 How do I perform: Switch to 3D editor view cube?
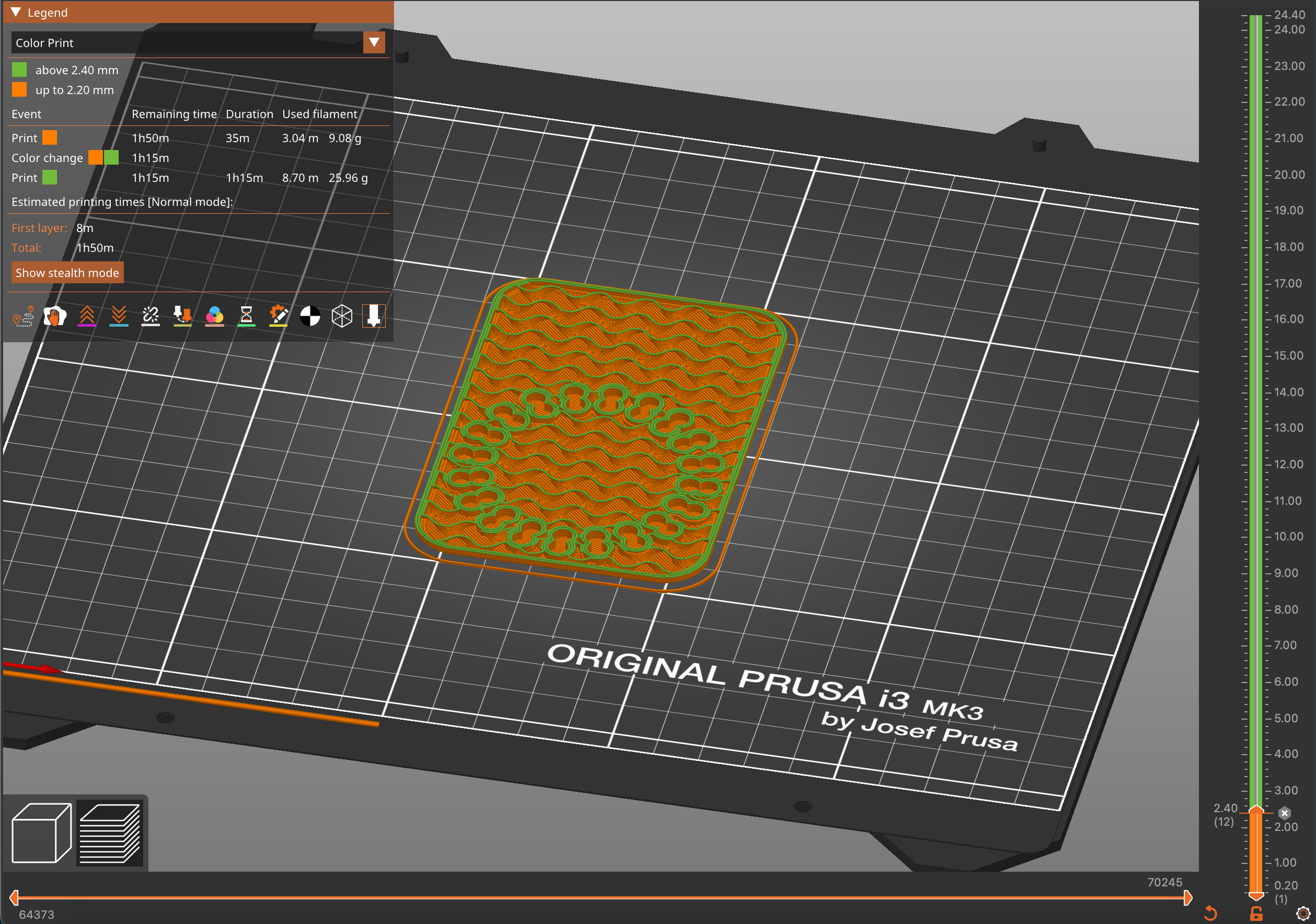[41, 833]
